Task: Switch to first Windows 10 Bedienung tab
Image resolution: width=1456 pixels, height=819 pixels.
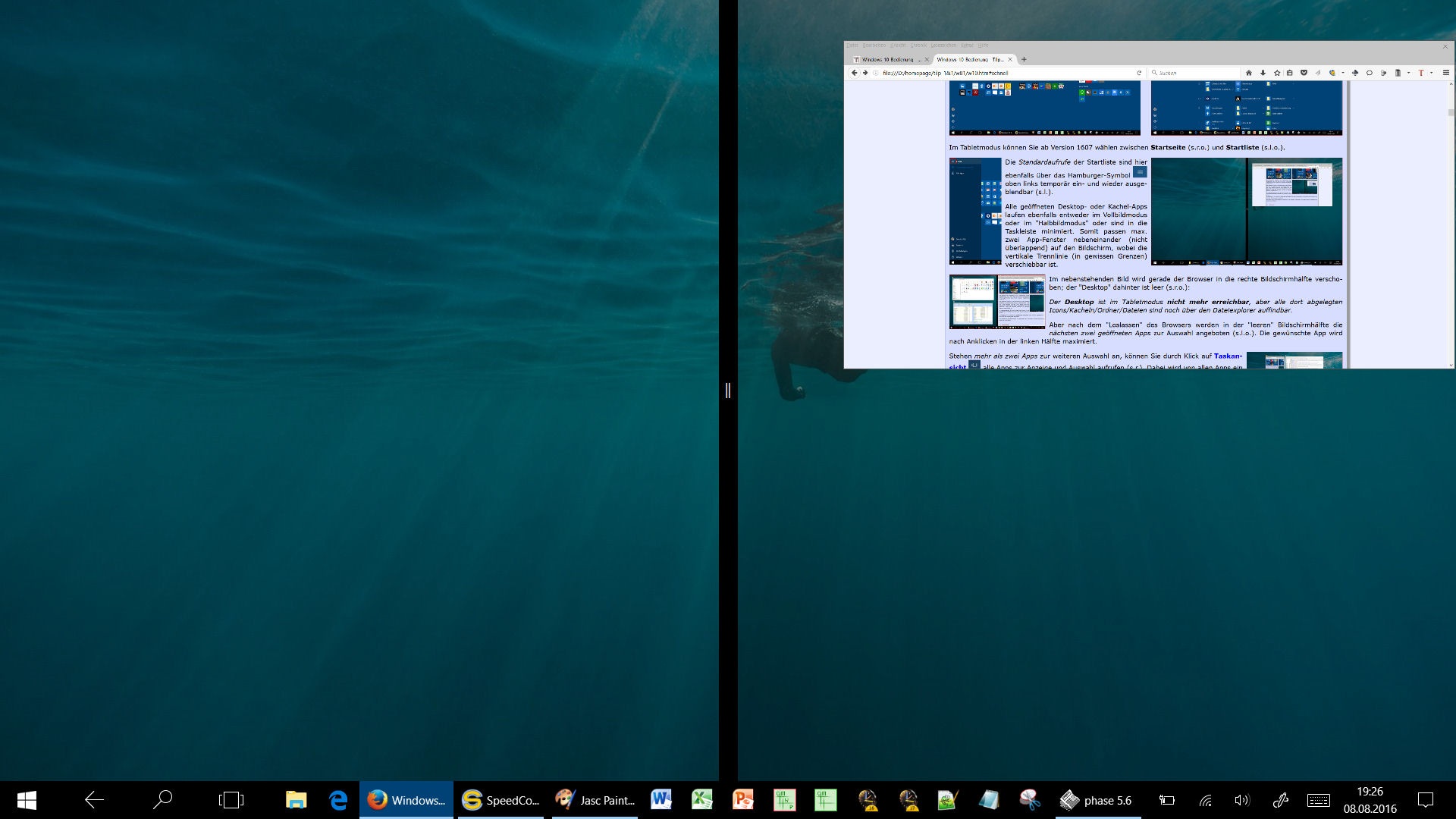Action: click(887, 59)
